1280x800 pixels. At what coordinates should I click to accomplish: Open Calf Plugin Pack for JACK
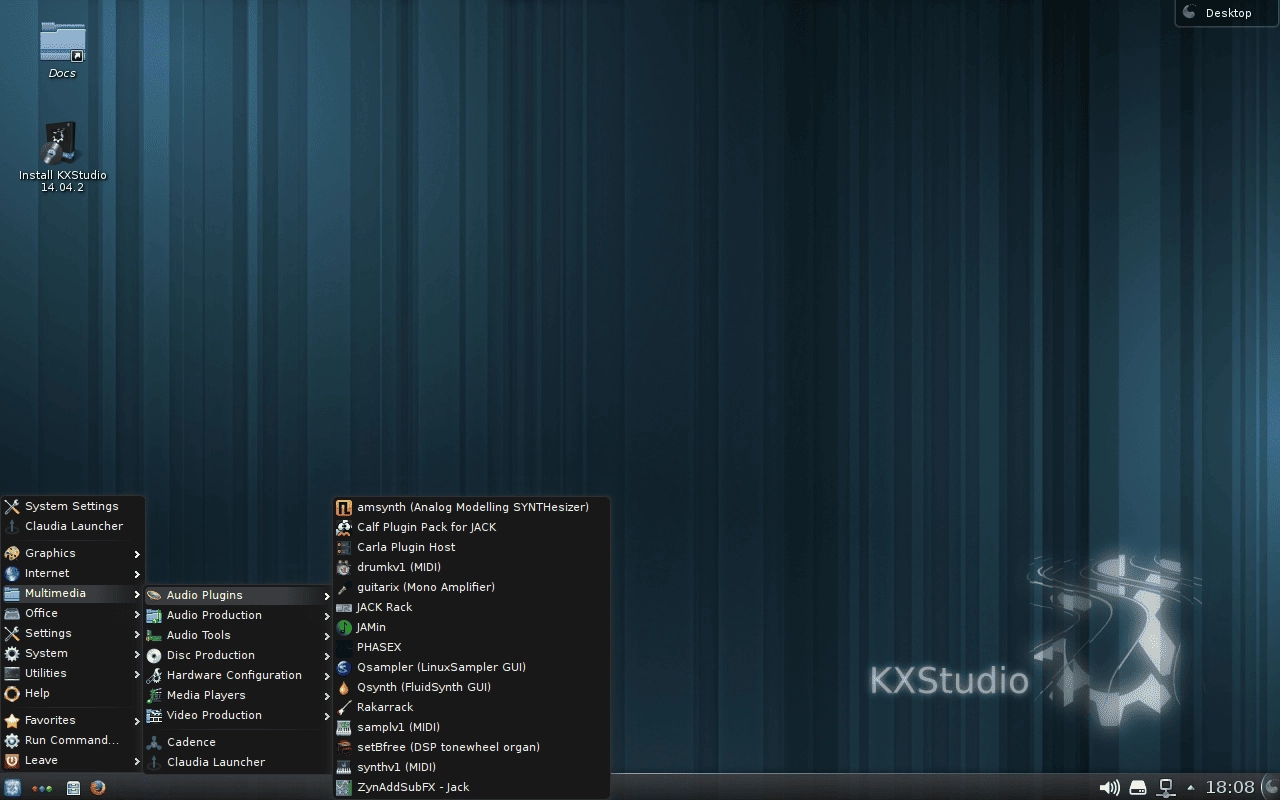point(471,527)
